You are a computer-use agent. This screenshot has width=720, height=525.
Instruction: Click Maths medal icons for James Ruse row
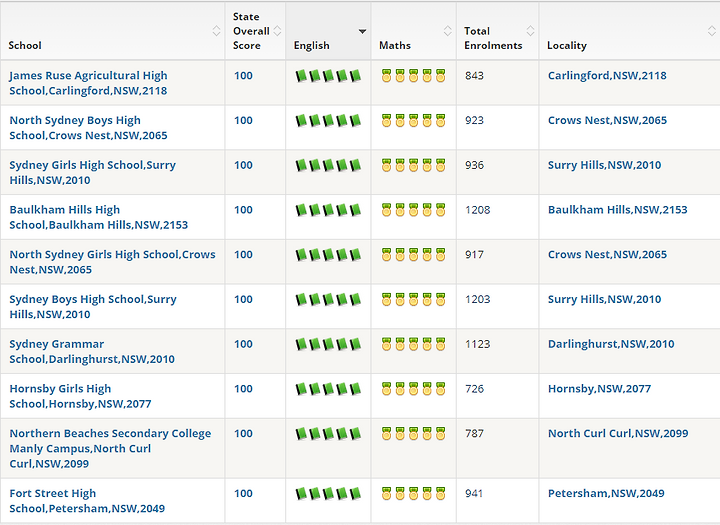click(413, 76)
